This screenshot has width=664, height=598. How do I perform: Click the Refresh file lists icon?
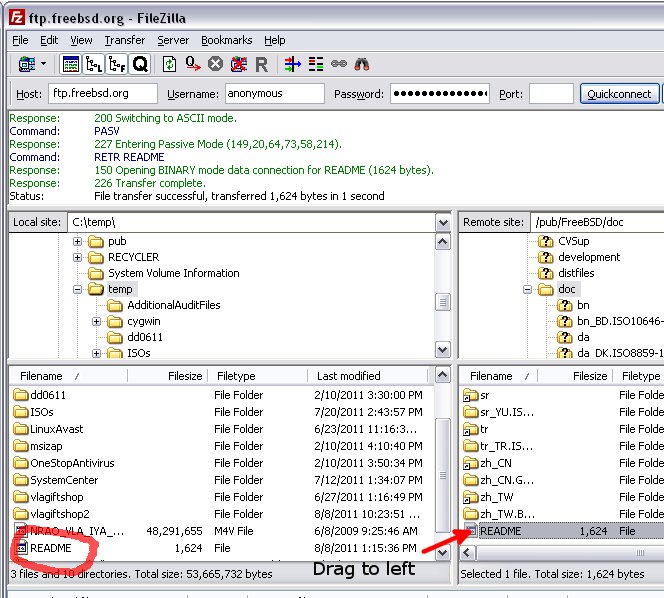[x=169, y=64]
